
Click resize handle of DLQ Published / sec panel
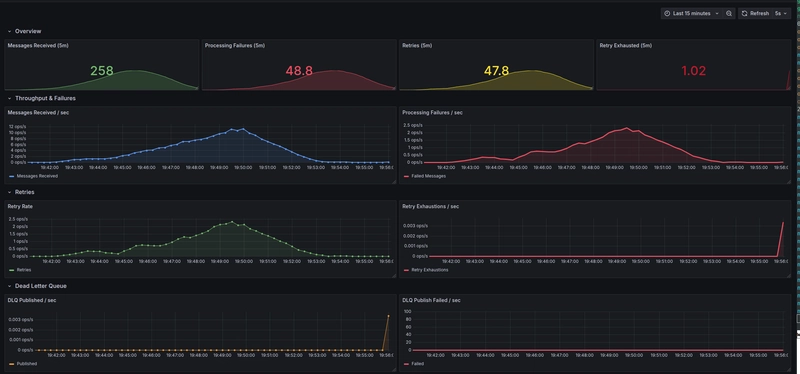click(x=393, y=369)
